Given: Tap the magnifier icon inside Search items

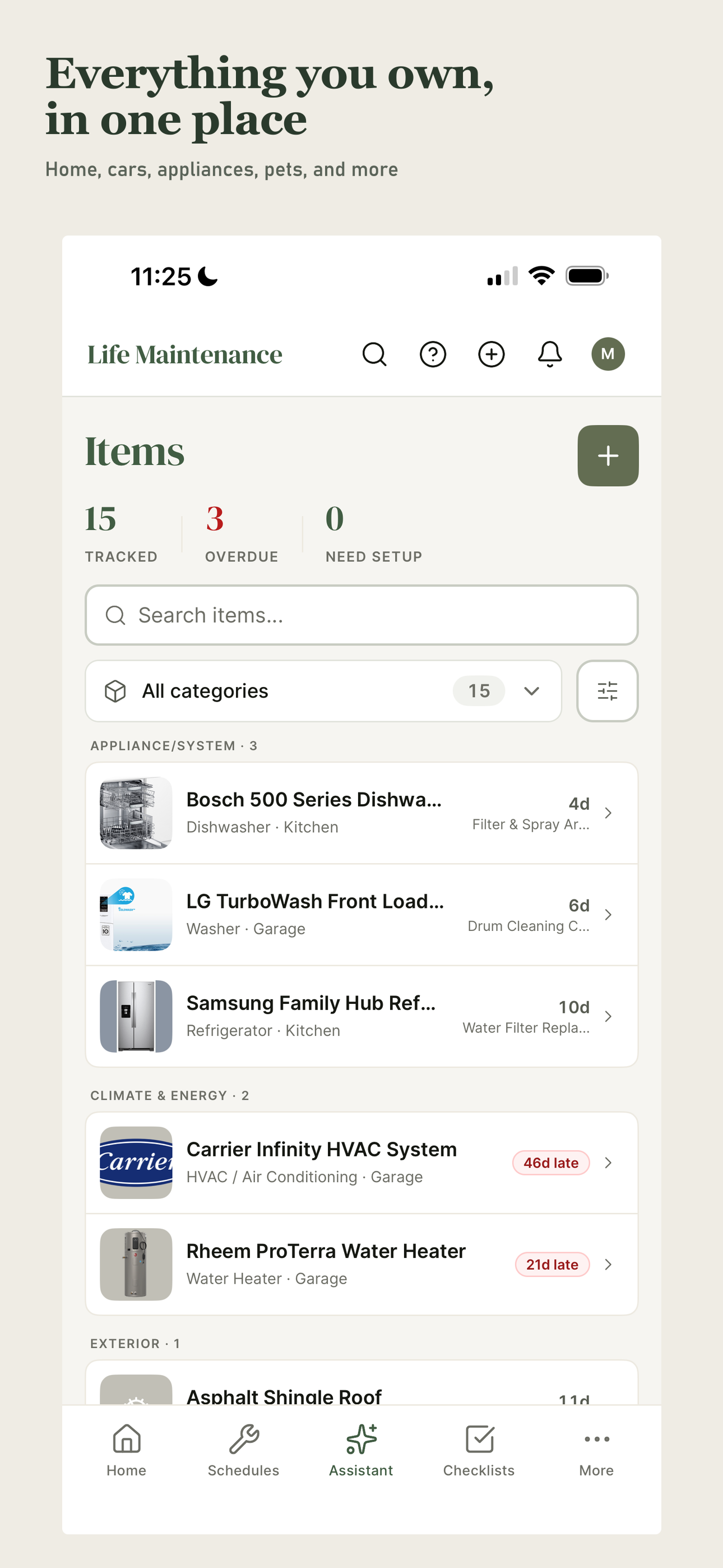Looking at the screenshot, I should (115, 615).
